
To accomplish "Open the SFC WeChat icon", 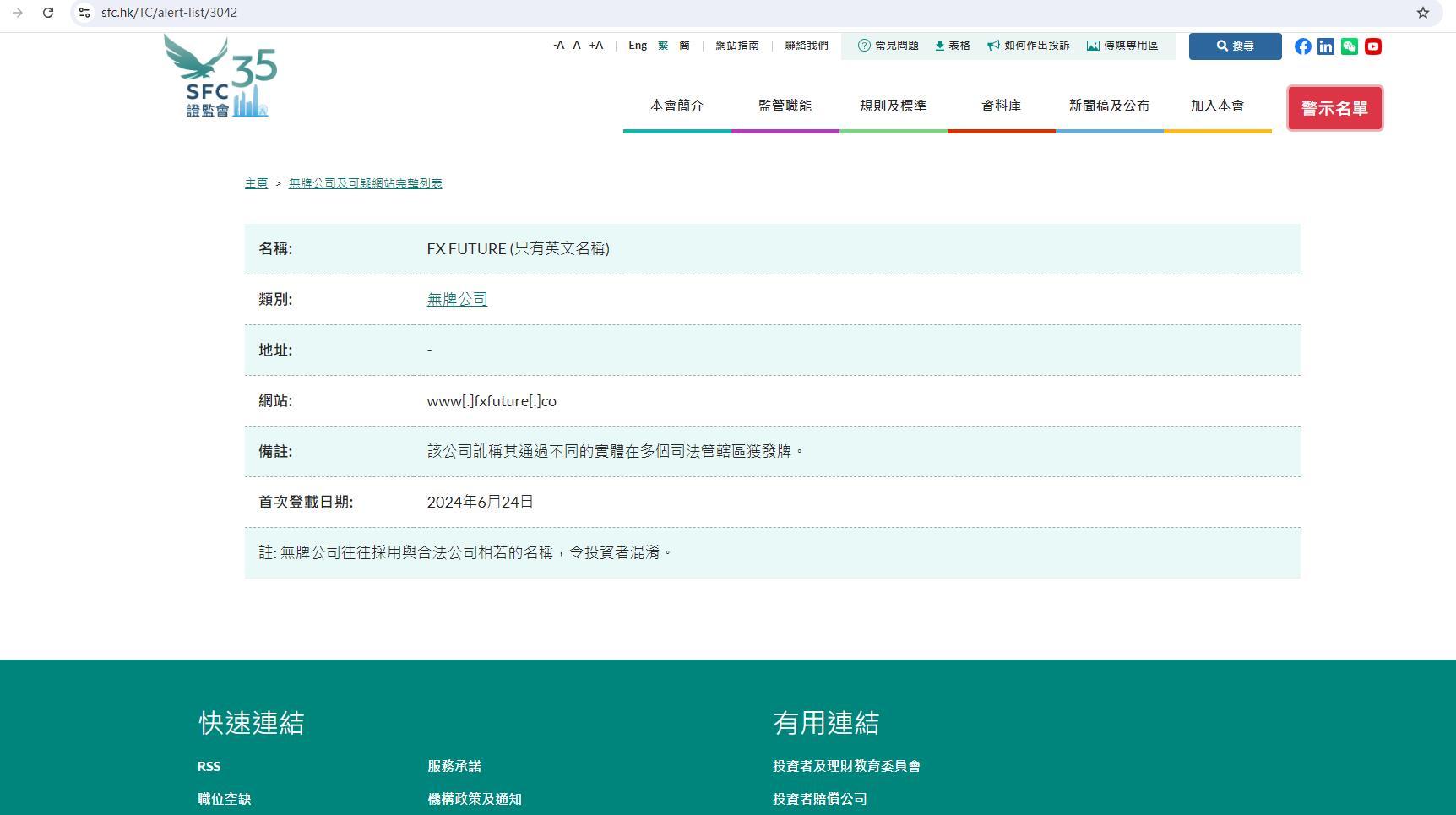I will [x=1350, y=46].
